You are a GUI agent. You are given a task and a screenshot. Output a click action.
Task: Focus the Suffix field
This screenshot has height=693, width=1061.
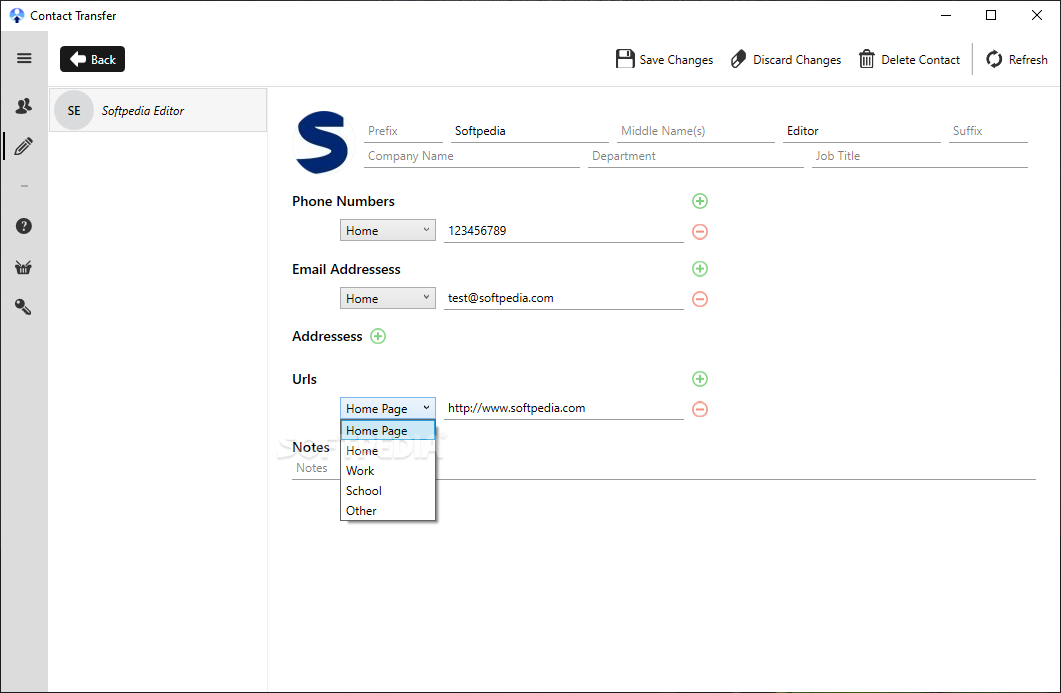(x=988, y=131)
